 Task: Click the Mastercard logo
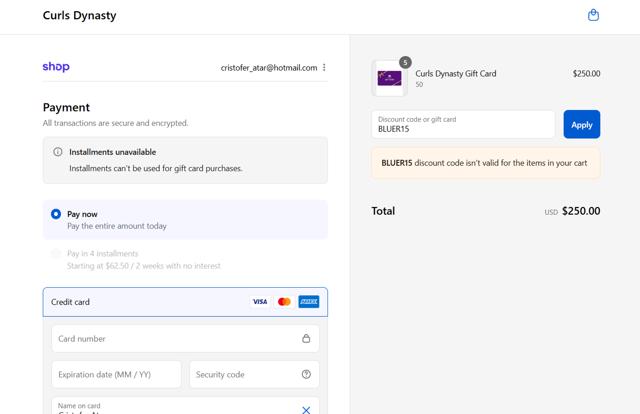tap(284, 302)
